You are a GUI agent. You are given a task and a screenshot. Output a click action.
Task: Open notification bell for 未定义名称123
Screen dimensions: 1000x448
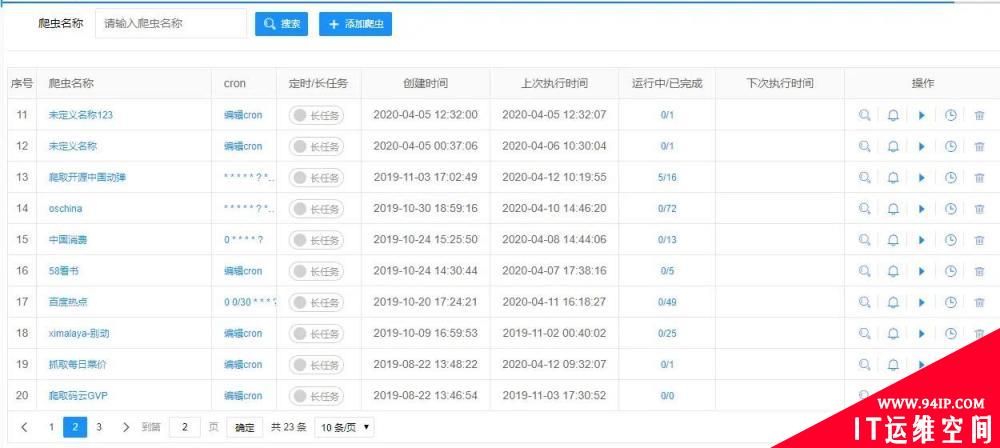coord(893,116)
